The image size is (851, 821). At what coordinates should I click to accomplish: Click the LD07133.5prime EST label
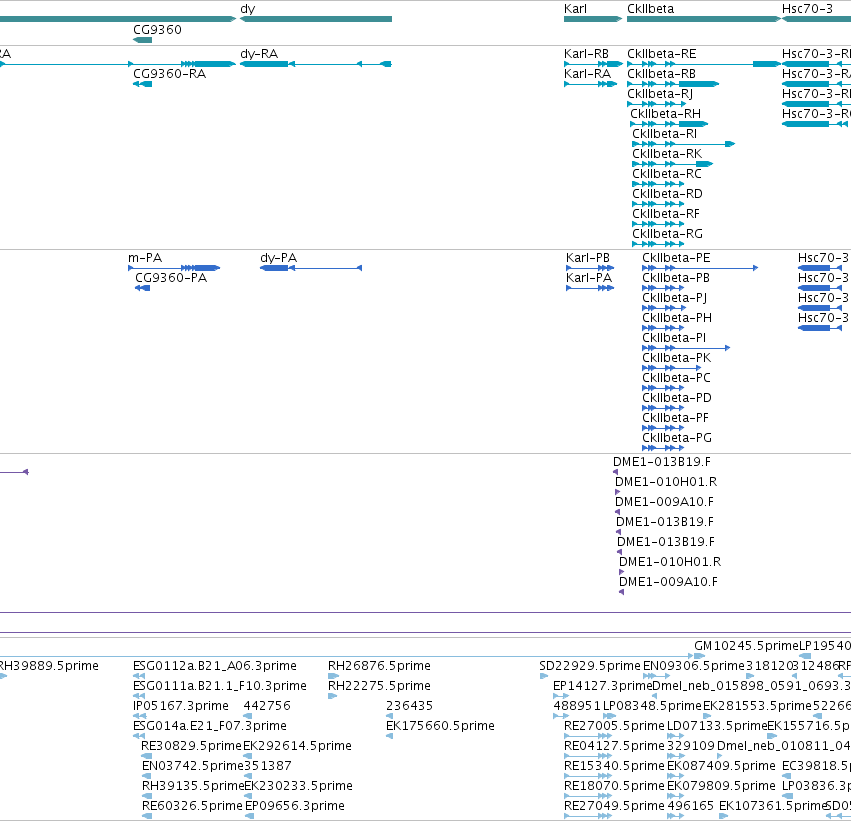(717, 726)
